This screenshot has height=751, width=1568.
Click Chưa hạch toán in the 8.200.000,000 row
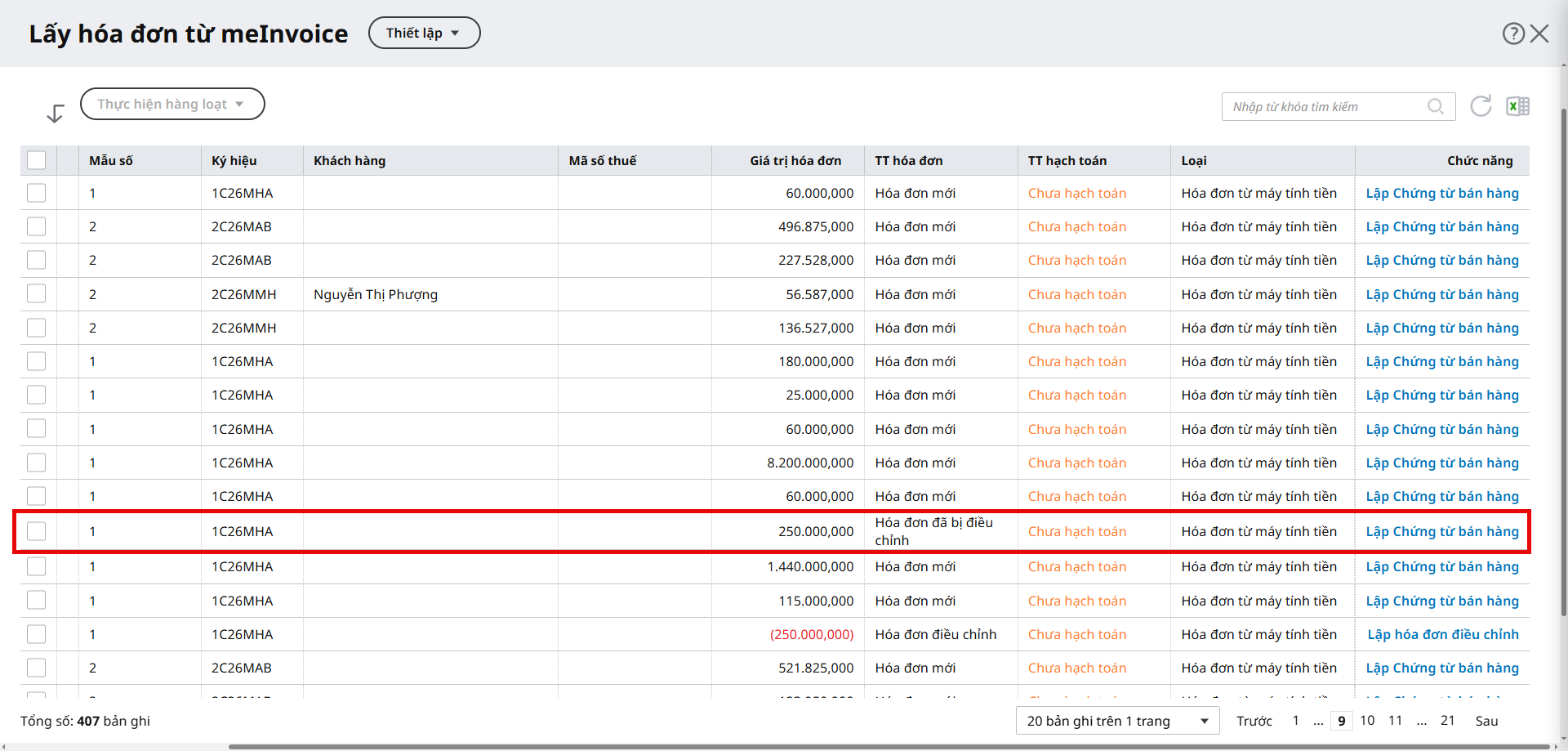tap(1077, 463)
